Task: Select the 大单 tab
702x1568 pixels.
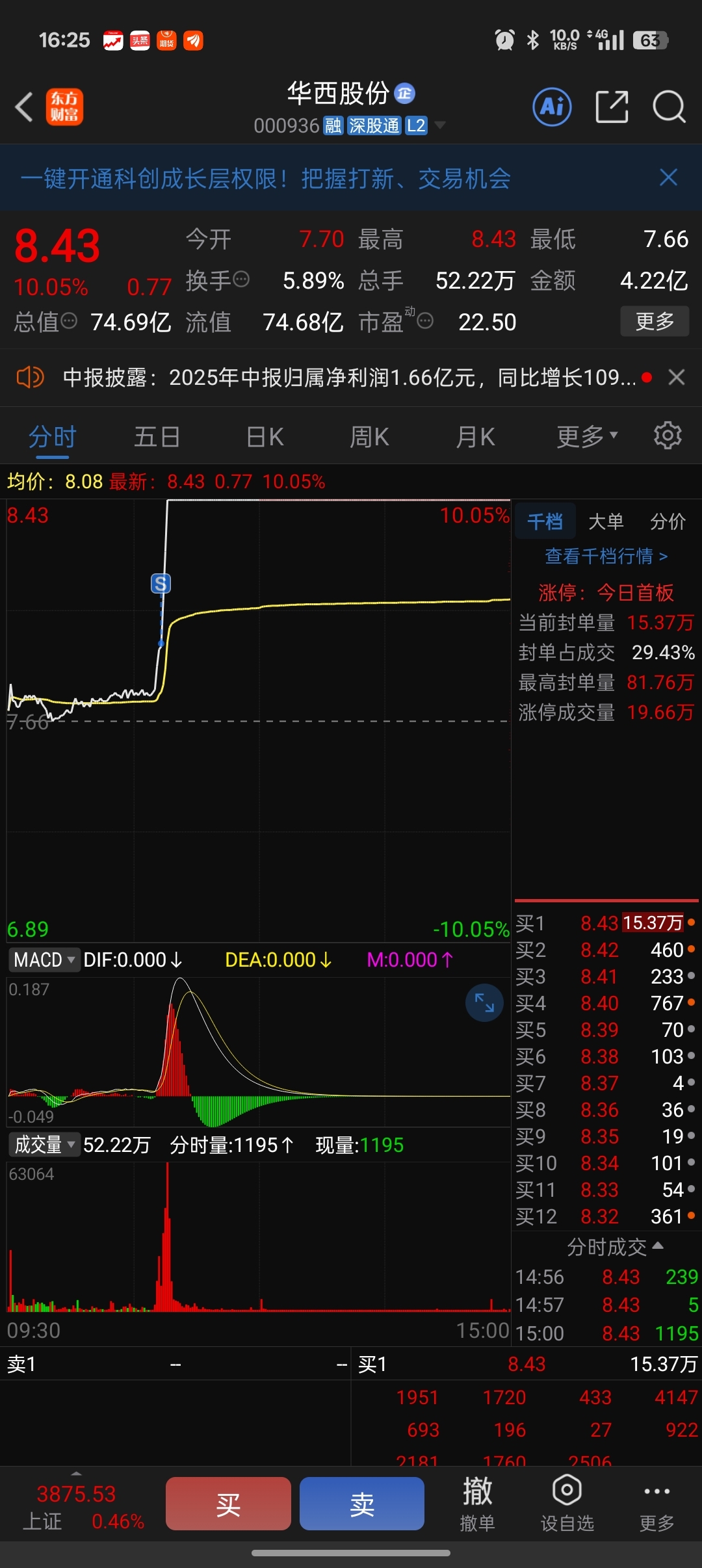Action: click(x=606, y=521)
